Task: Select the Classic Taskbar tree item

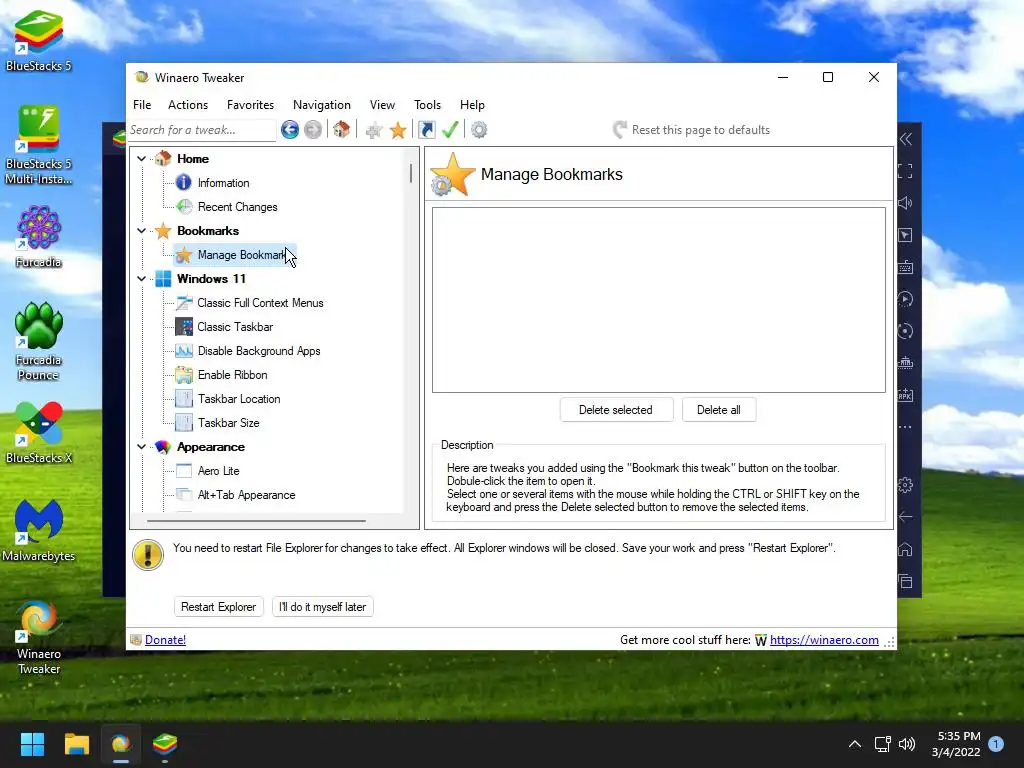Action: [235, 327]
